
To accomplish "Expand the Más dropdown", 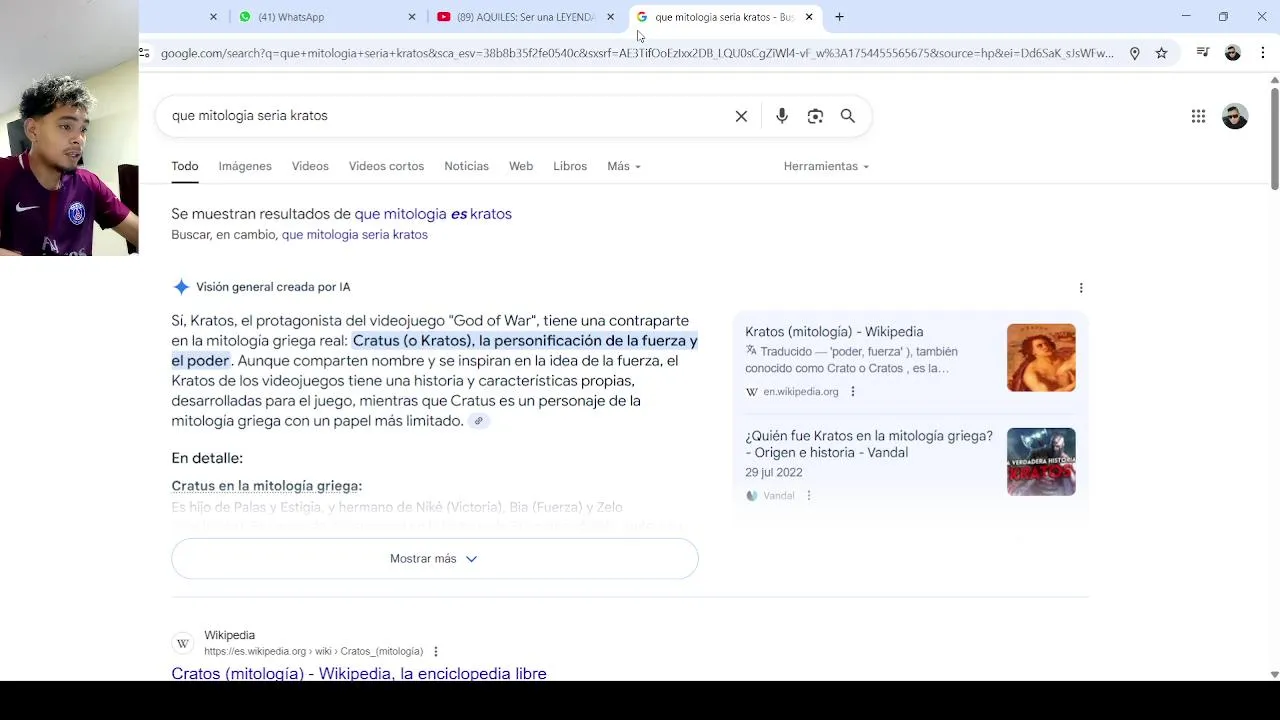I will tap(624, 166).
